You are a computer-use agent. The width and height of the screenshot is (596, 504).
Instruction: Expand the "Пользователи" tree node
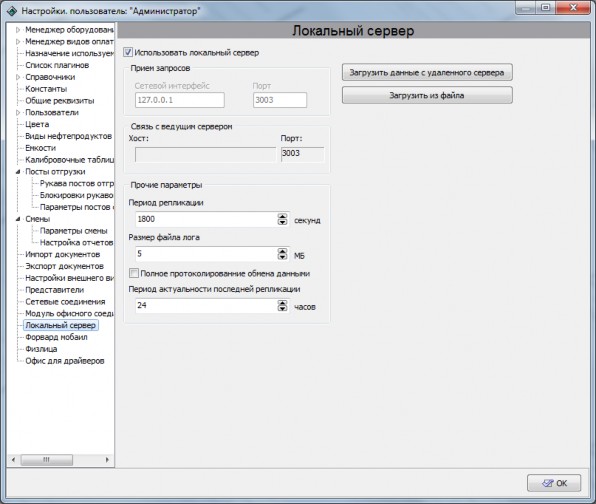point(18,113)
